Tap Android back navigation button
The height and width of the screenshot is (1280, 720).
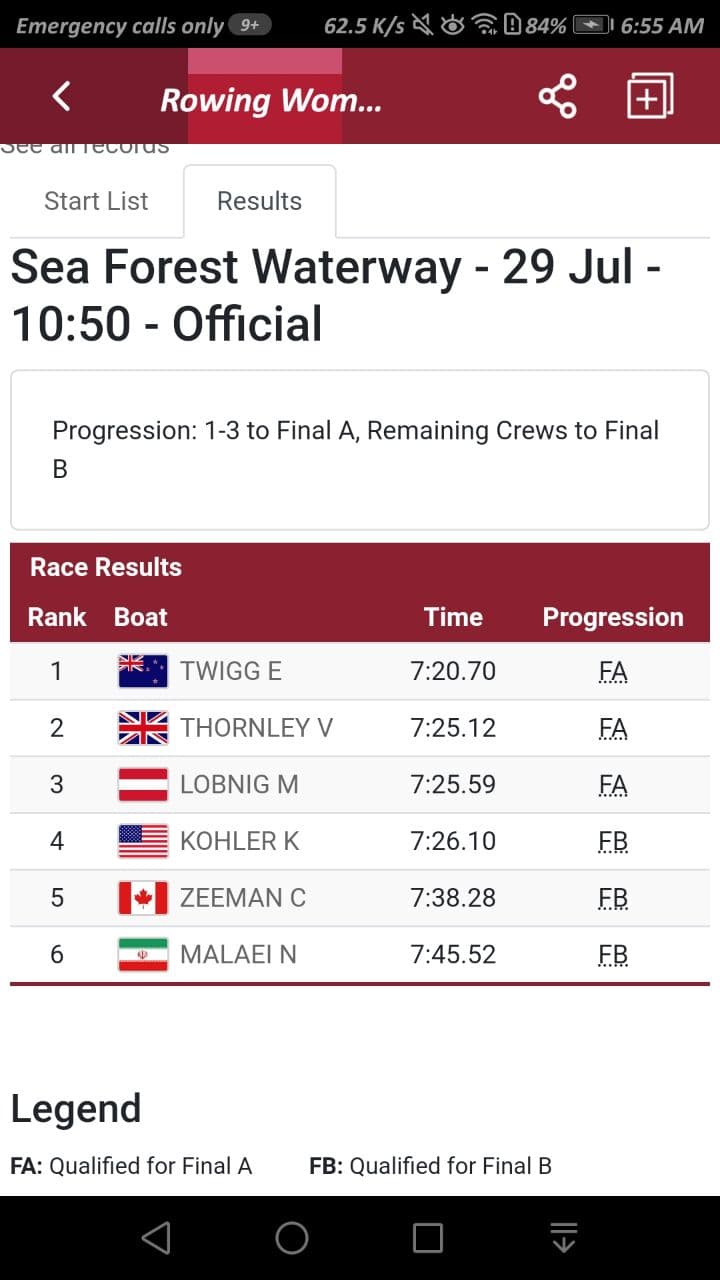coord(156,1238)
